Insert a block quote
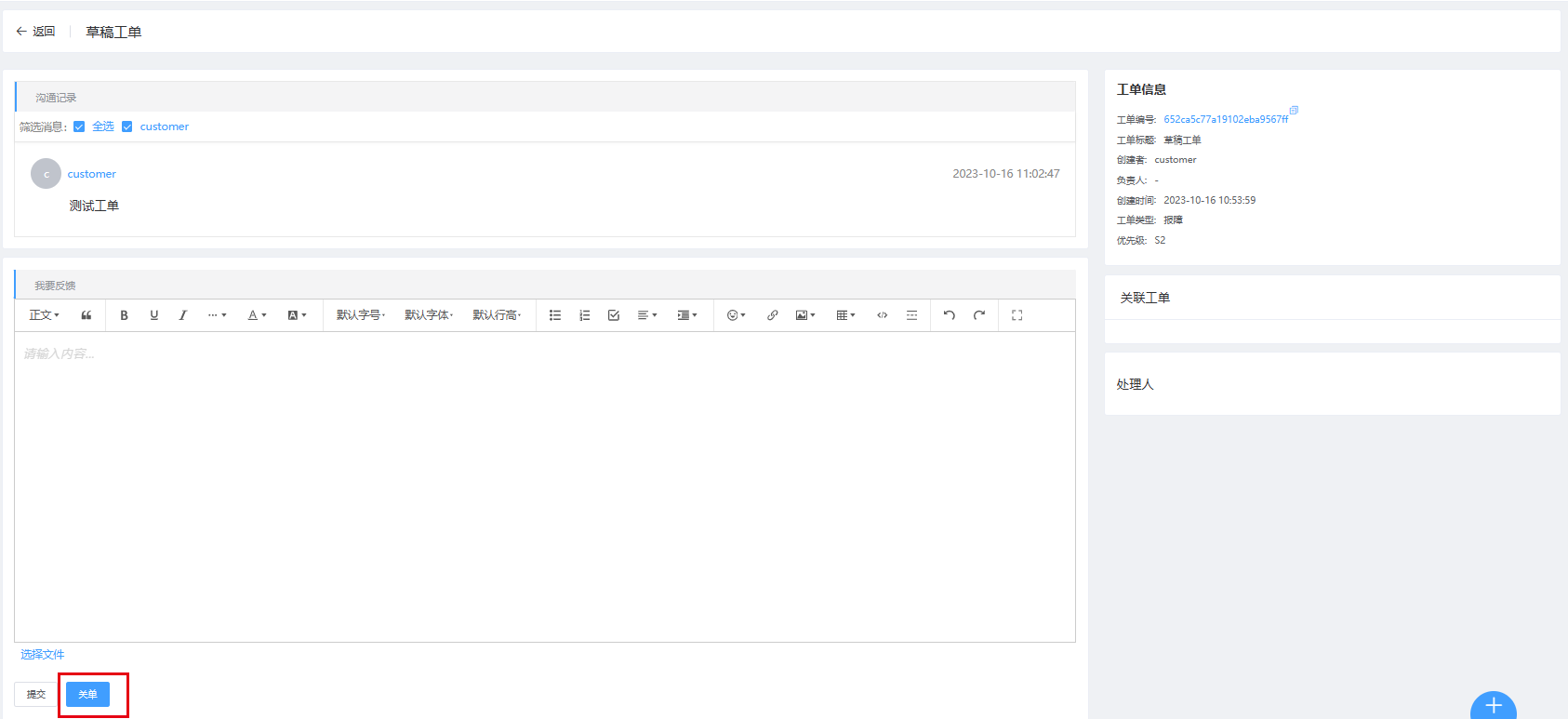1568x719 pixels. pyautogui.click(x=86, y=315)
